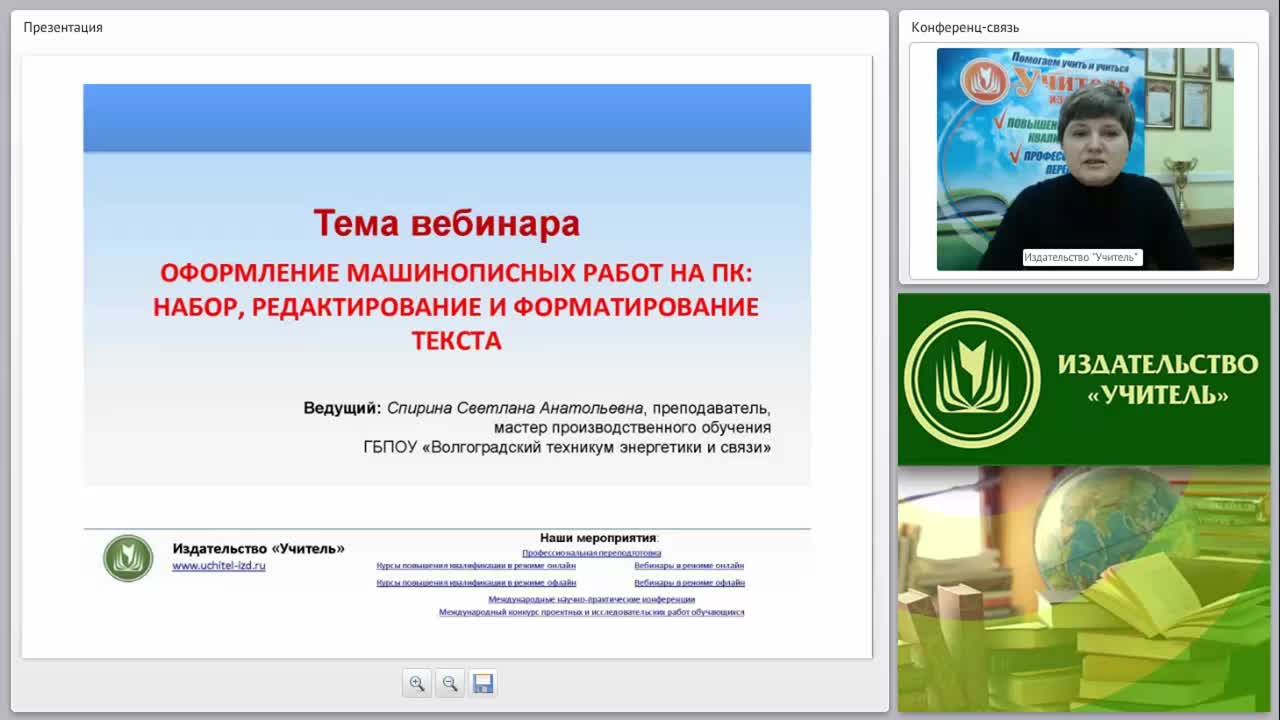Open the Вебинары в режиме офлайн link

[x=689, y=583]
